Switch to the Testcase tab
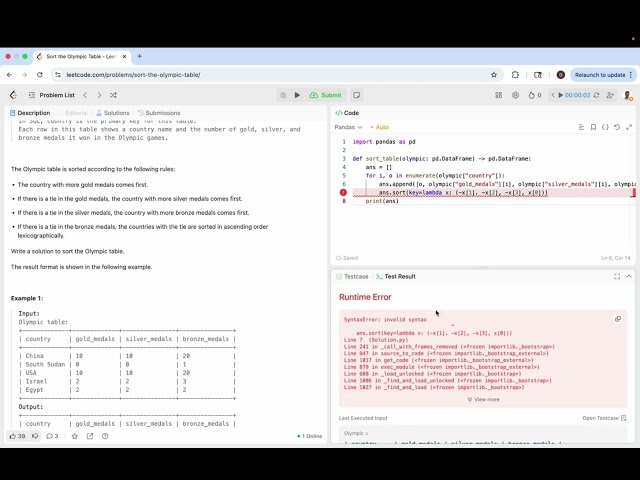The width and height of the screenshot is (640, 480). pyautogui.click(x=352, y=276)
